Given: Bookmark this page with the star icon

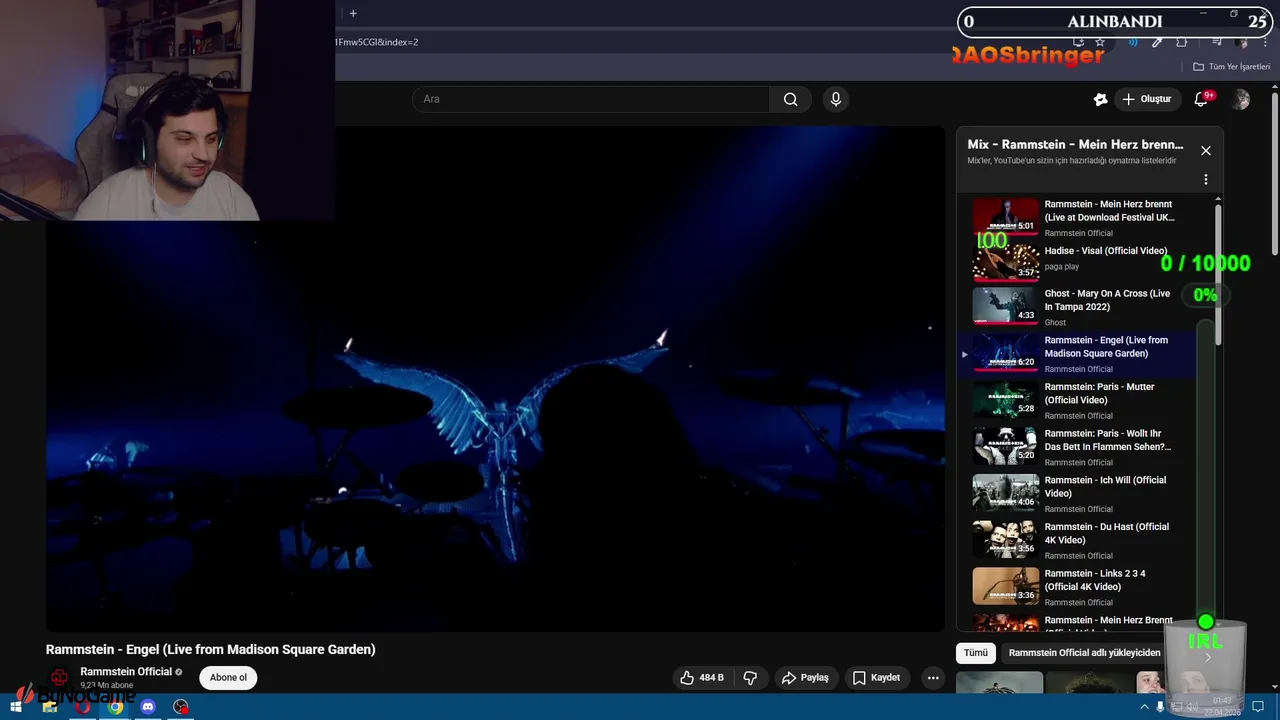Looking at the screenshot, I should (1100, 42).
